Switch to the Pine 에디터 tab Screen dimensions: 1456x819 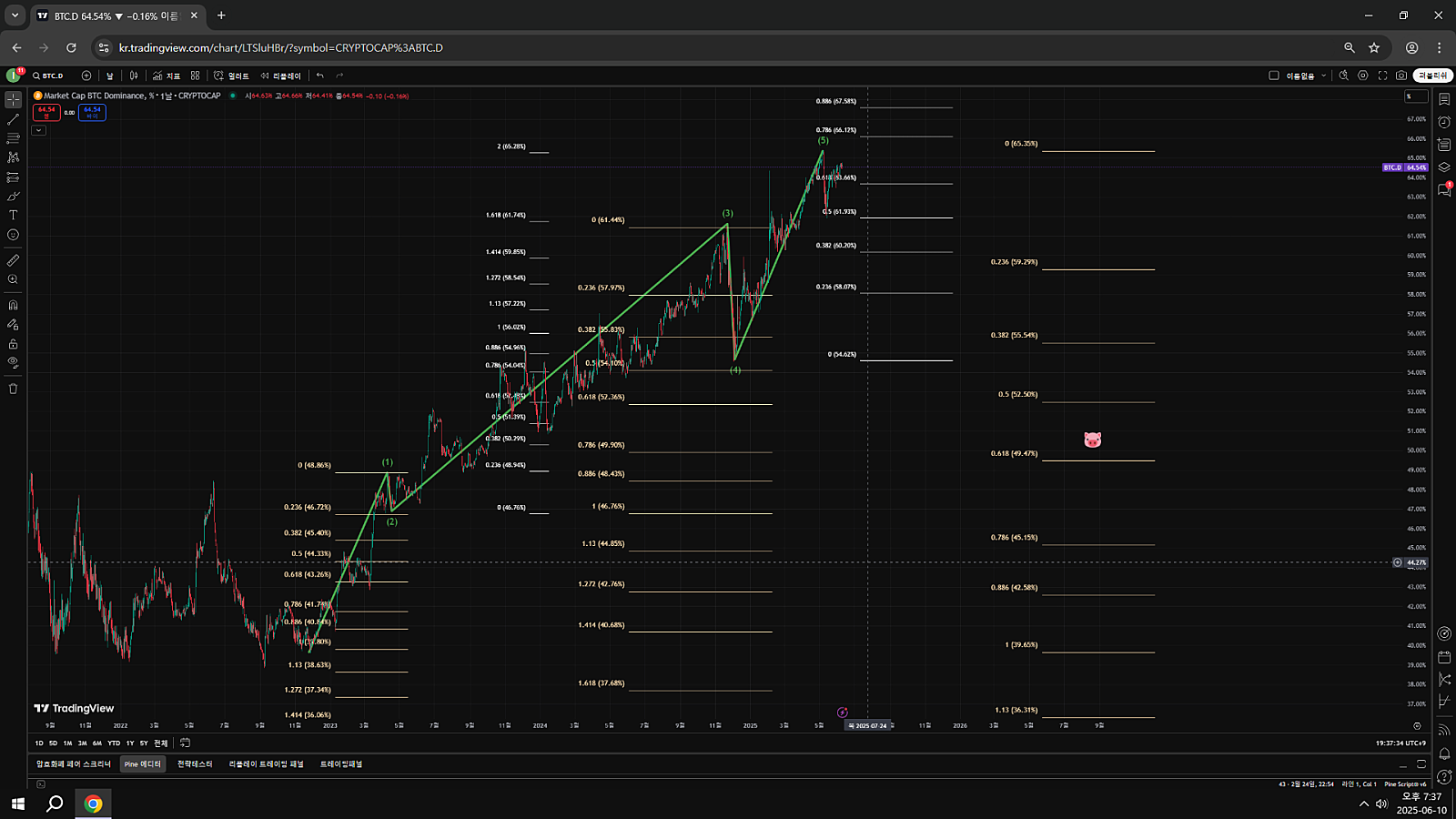[143, 764]
